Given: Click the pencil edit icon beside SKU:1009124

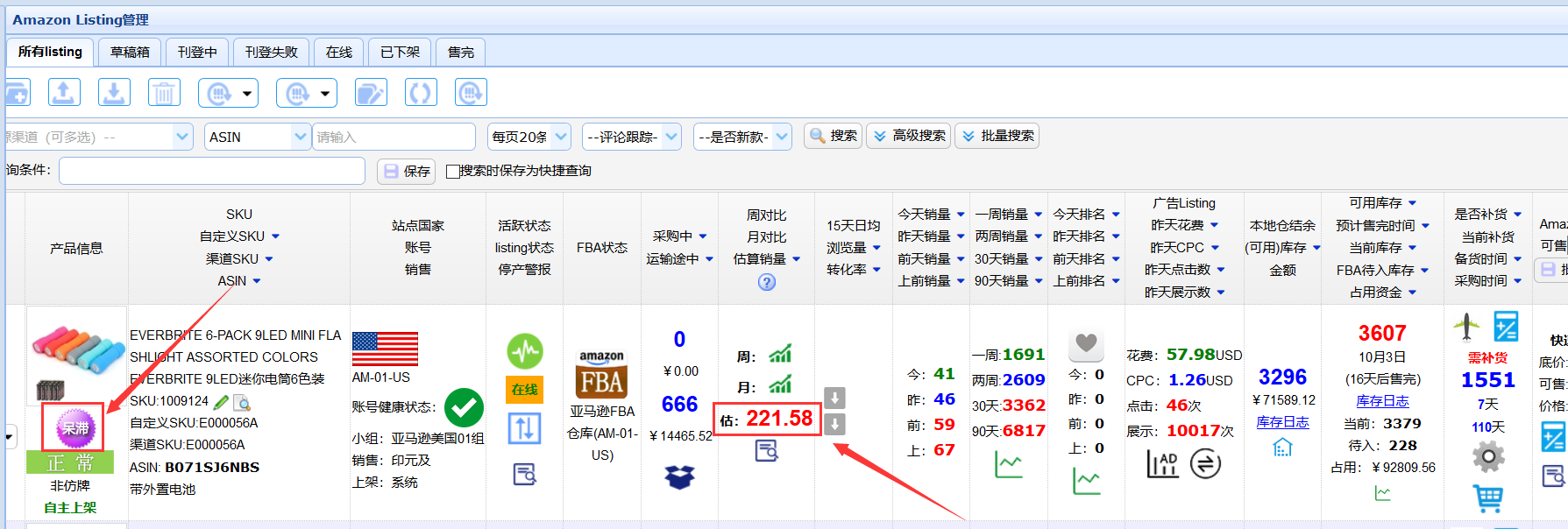Looking at the screenshot, I should 221,402.
